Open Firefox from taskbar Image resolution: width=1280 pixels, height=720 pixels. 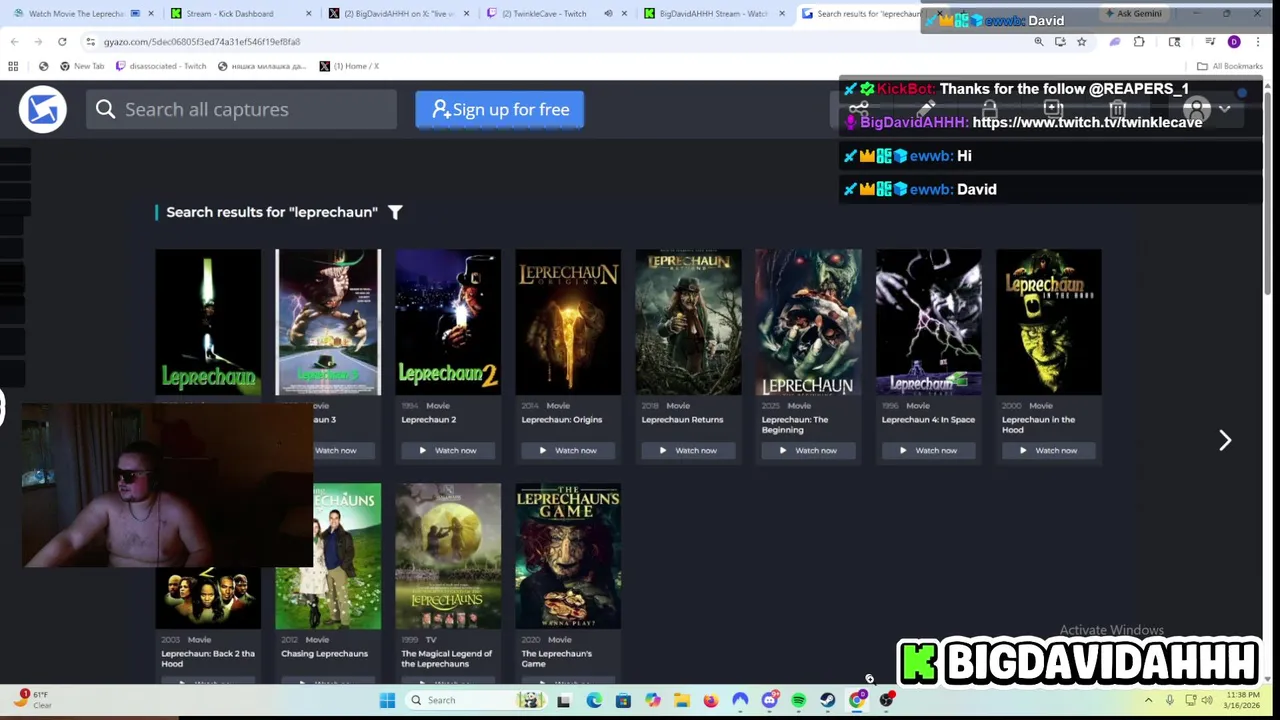click(711, 700)
